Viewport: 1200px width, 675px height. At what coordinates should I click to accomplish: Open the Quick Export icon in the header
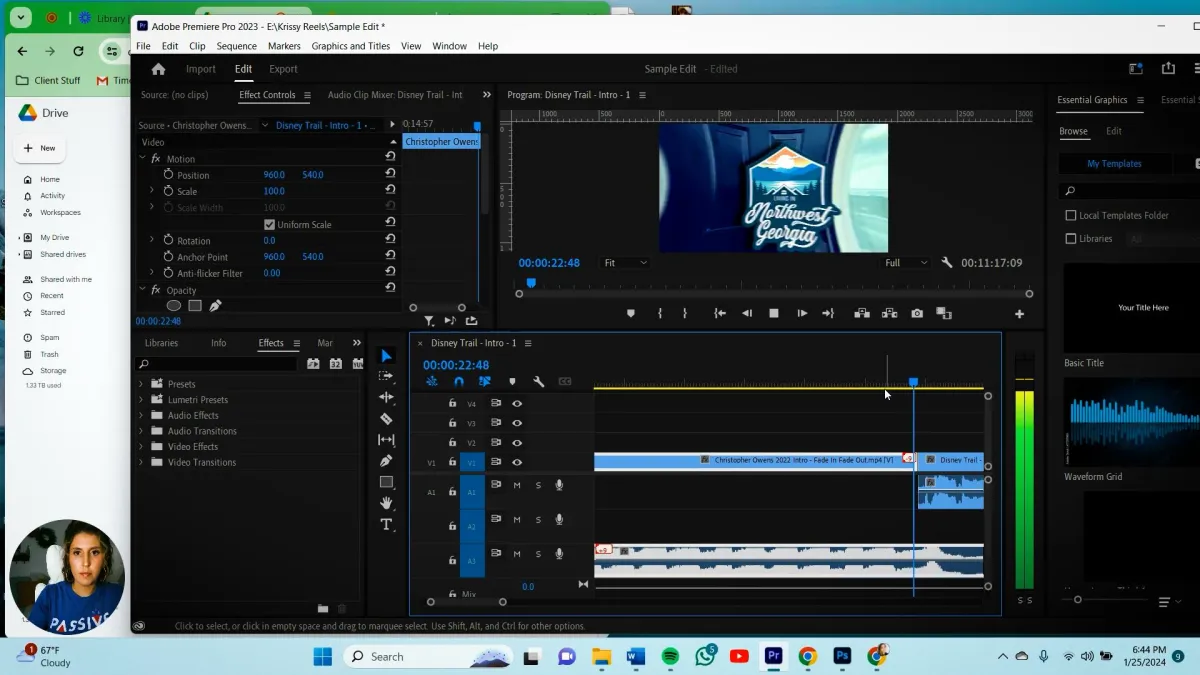(x=1168, y=69)
